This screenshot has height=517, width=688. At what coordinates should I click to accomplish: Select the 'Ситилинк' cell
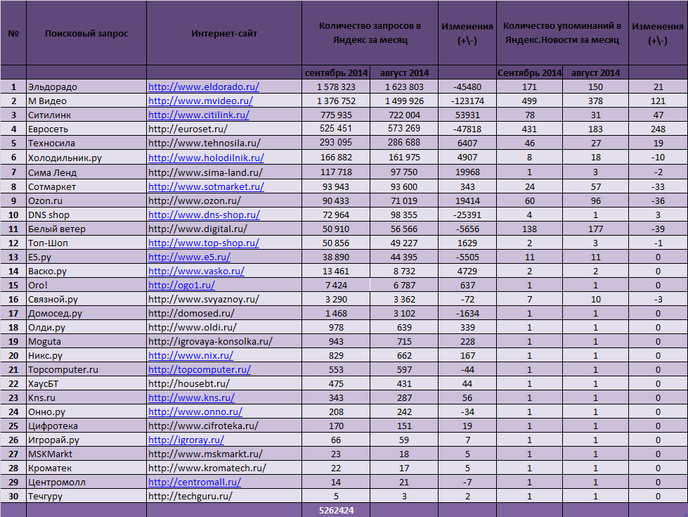coord(86,115)
